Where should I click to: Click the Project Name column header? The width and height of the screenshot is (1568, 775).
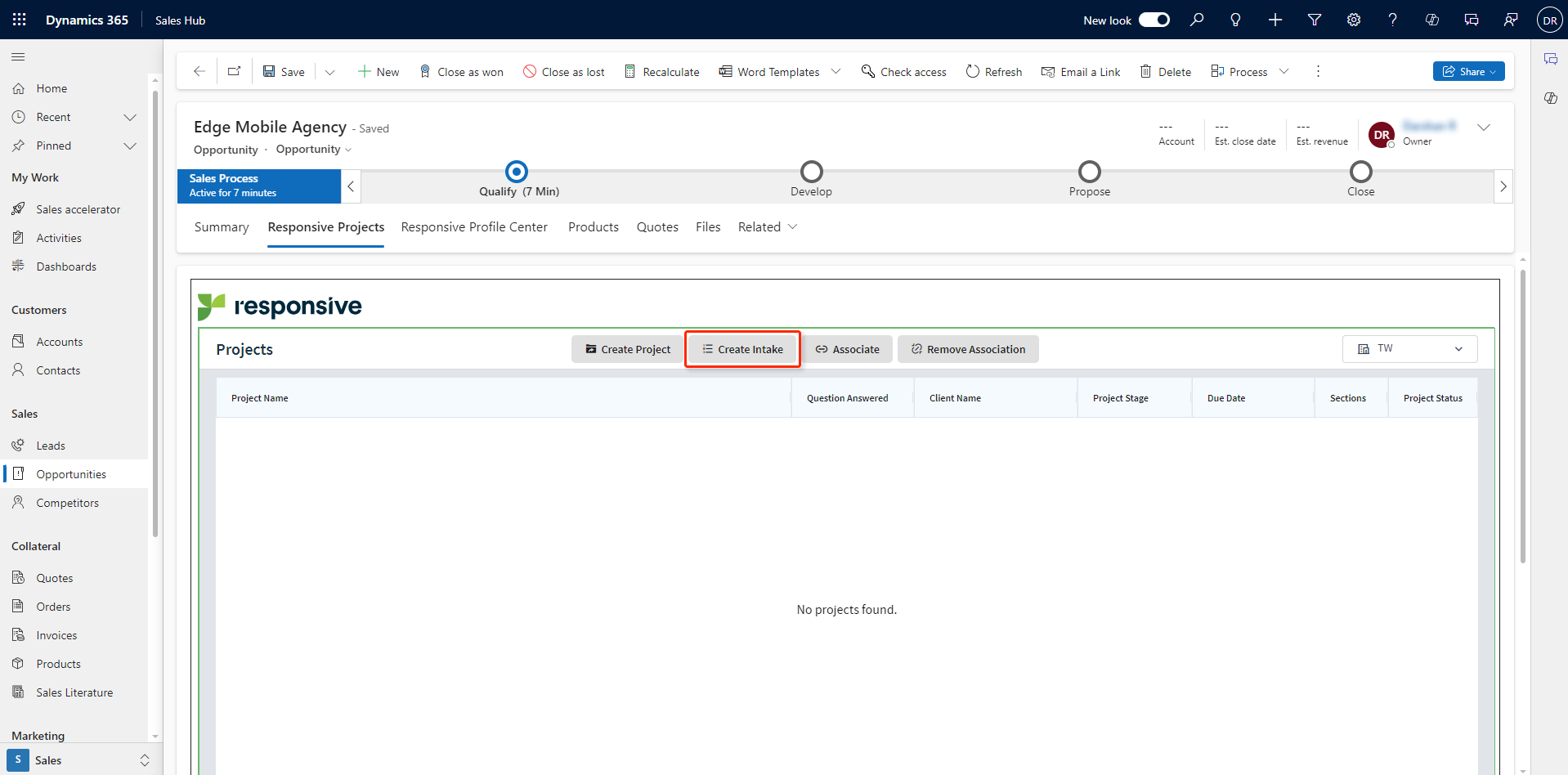click(x=504, y=398)
